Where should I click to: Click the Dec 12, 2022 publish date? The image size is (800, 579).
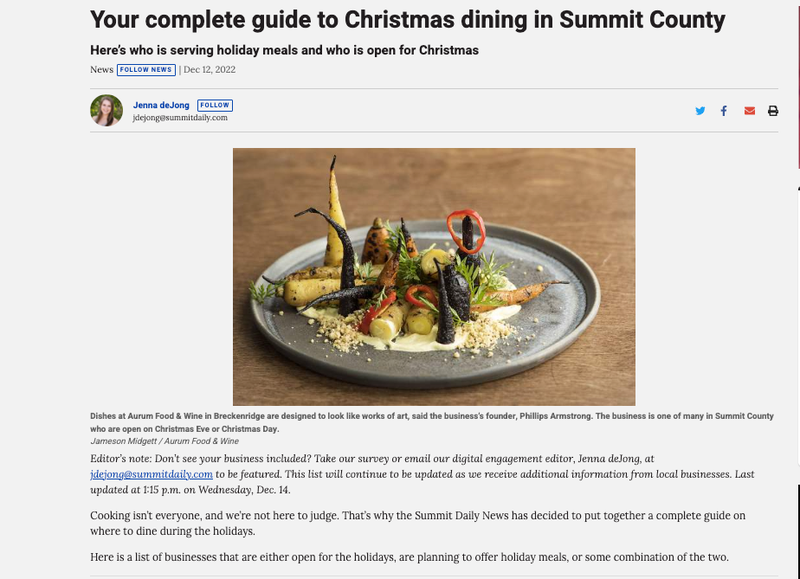pos(209,70)
